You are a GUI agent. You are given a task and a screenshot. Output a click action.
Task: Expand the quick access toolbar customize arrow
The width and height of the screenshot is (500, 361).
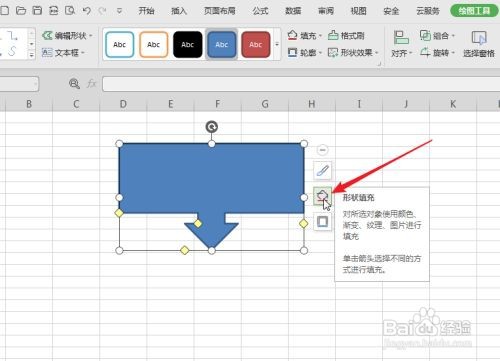point(119,11)
